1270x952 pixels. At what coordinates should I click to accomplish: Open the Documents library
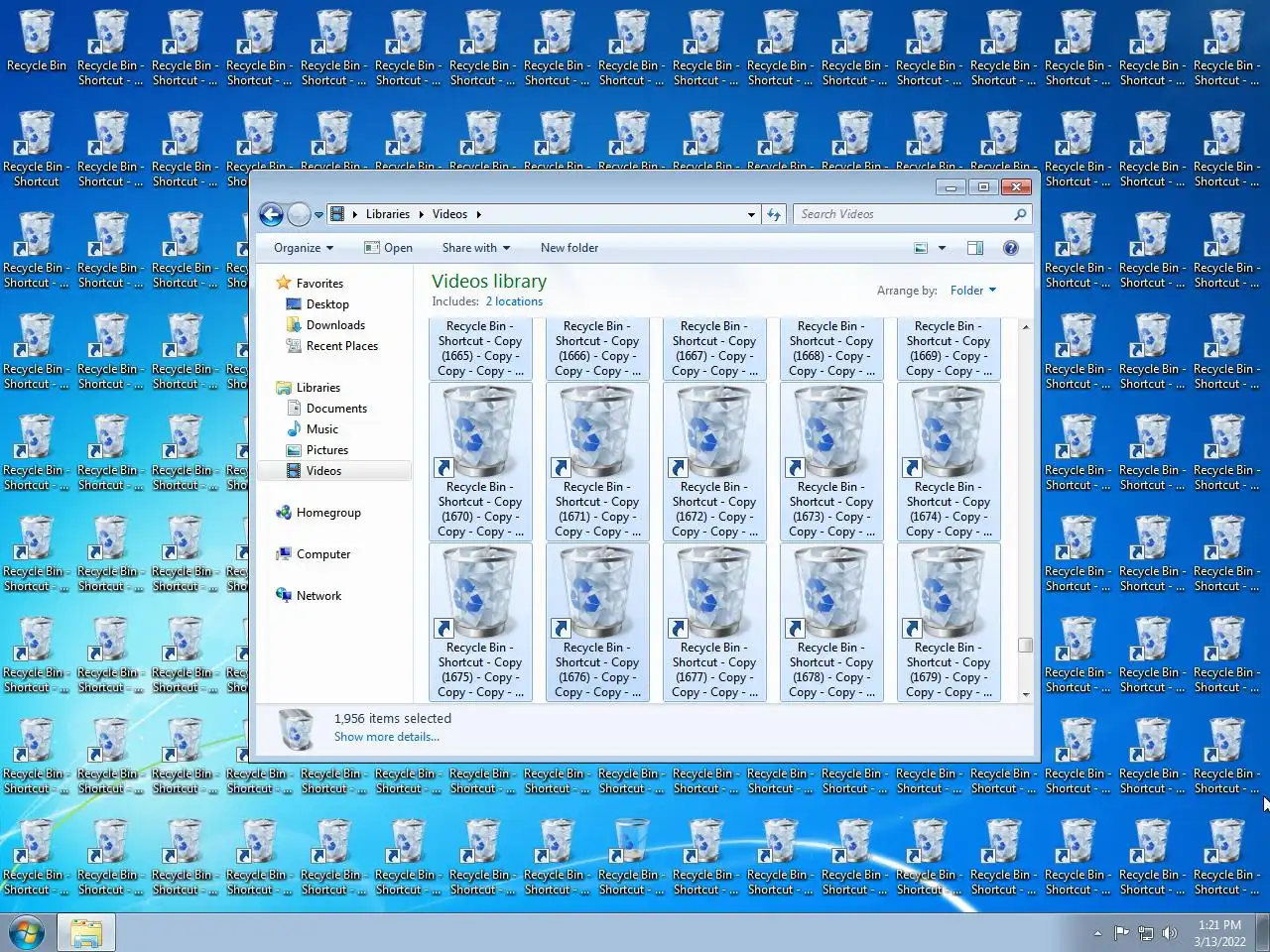(336, 409)
